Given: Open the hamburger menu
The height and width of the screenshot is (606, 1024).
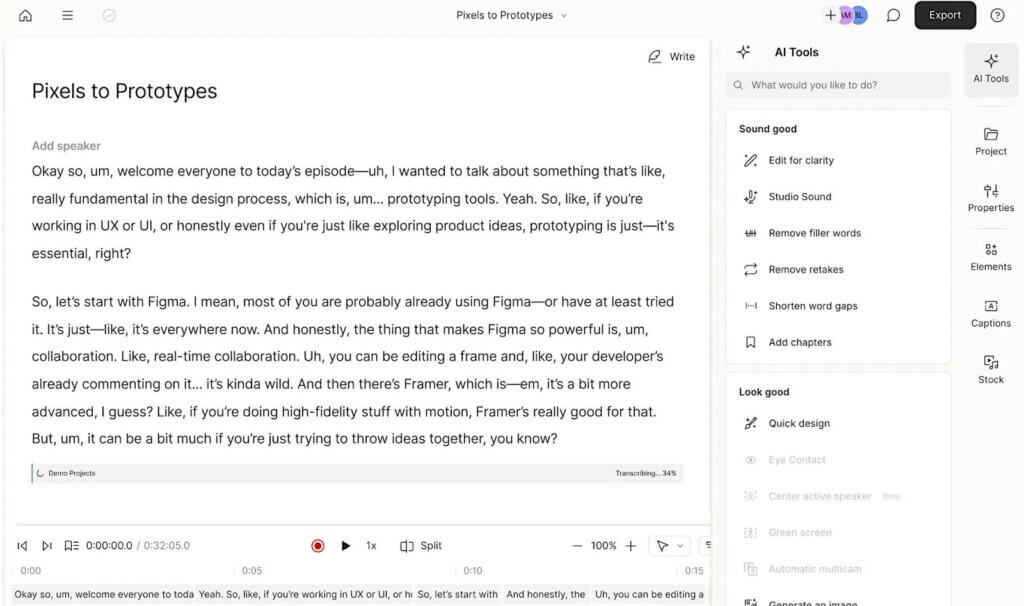Looking at the screenshot, I should pos(67,15).
